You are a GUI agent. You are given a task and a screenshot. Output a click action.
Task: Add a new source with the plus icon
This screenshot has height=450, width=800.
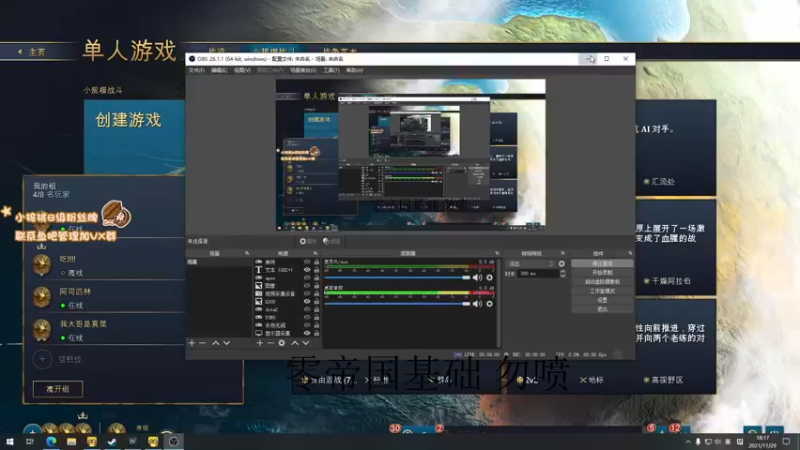(x=260, y=343)
